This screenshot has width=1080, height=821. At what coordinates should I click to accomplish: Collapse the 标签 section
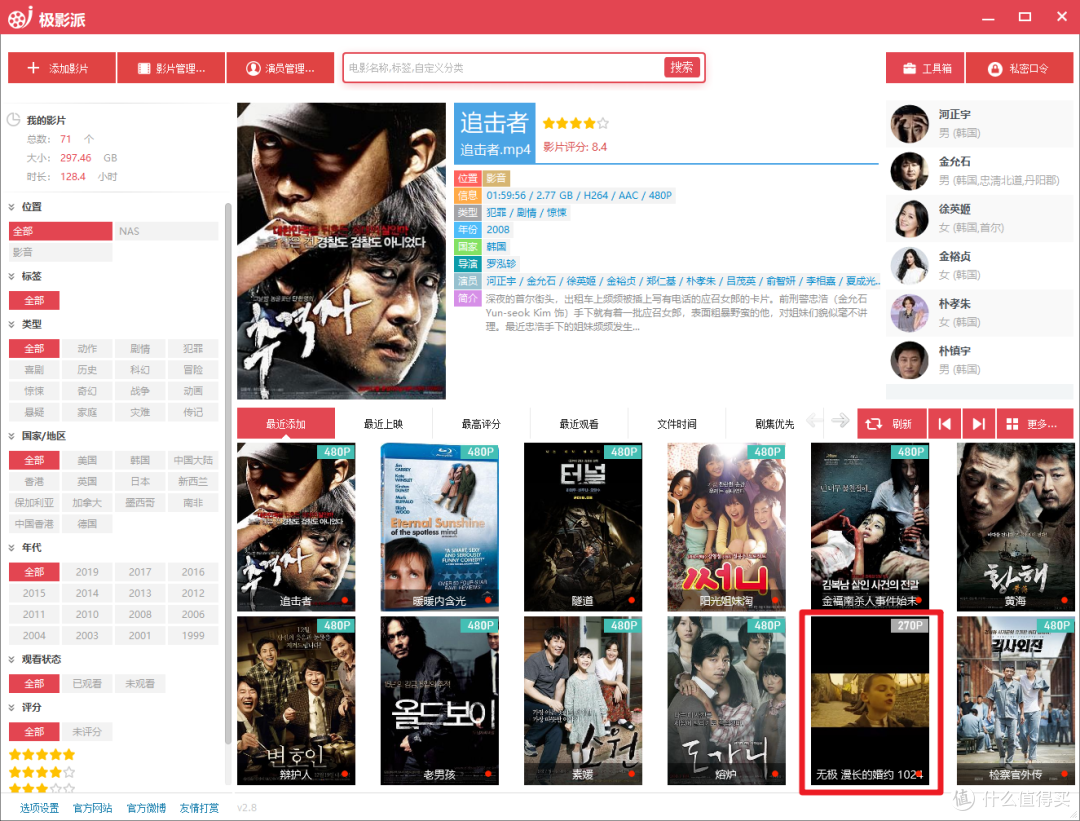pos(12,276)
